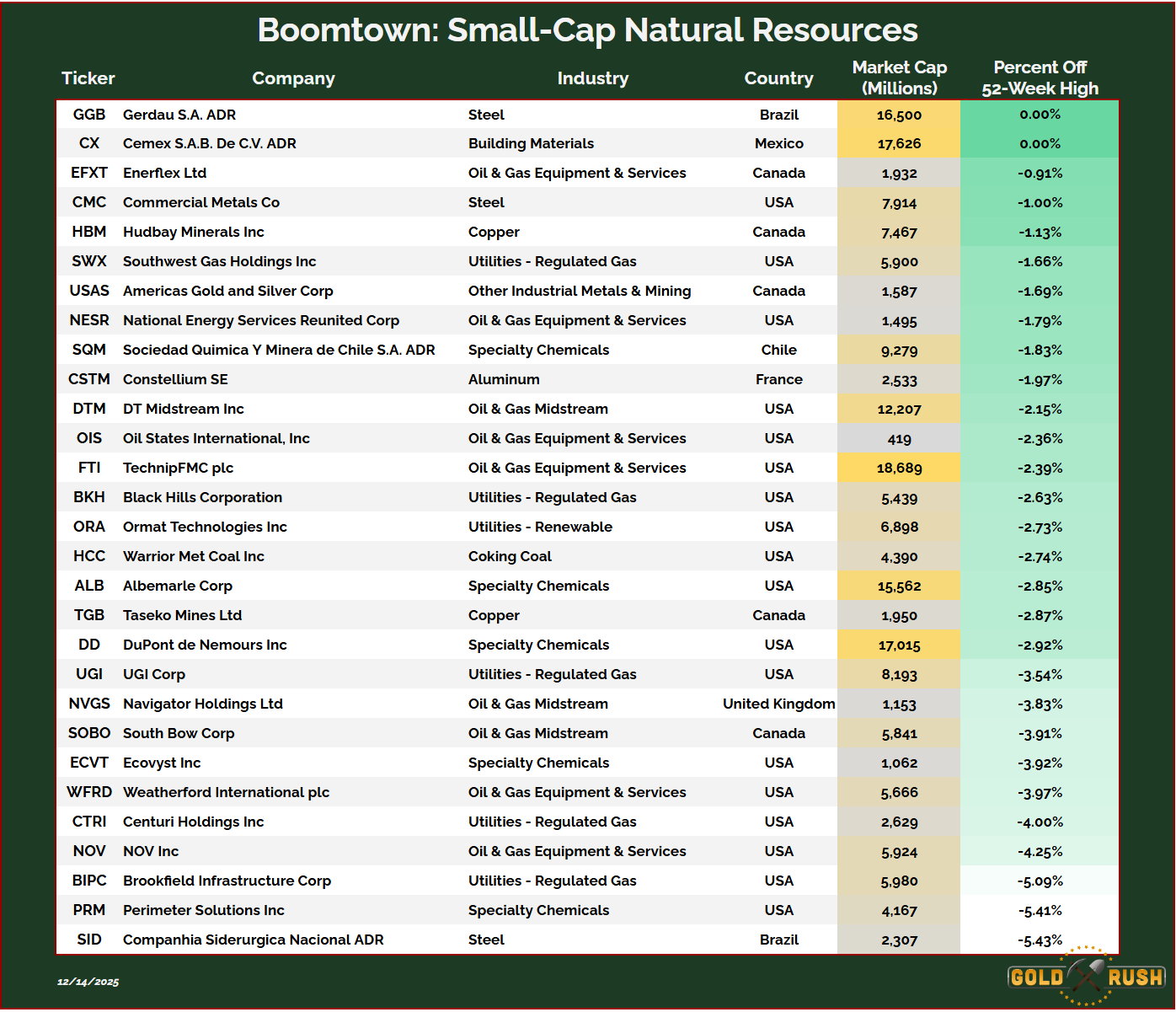Click the Ticker column header
The height and width of the screenshot is (1012, 1176).
click(x=88, y=78)
